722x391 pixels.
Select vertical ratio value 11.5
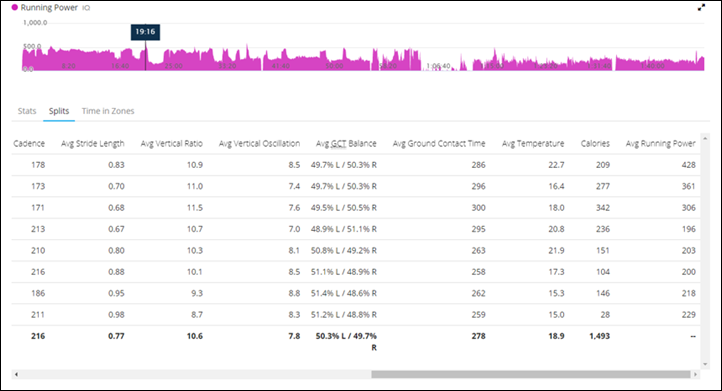pos(195,208)
